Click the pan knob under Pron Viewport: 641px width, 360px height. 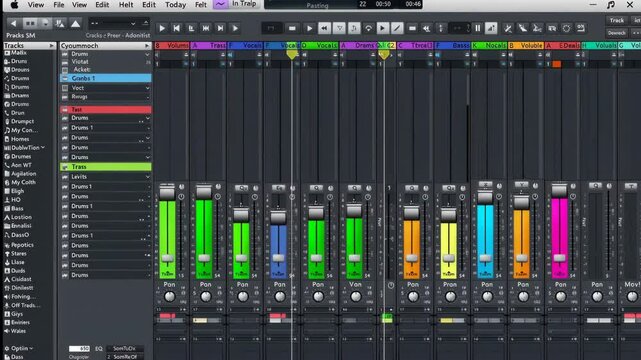(x=450, y=297)
